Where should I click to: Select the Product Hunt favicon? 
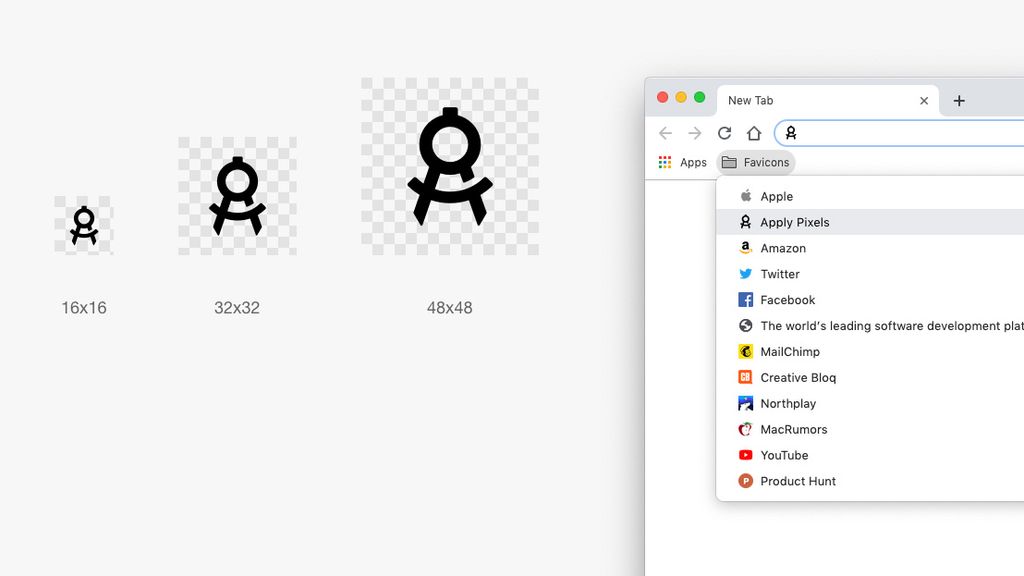tap(746, 481)
